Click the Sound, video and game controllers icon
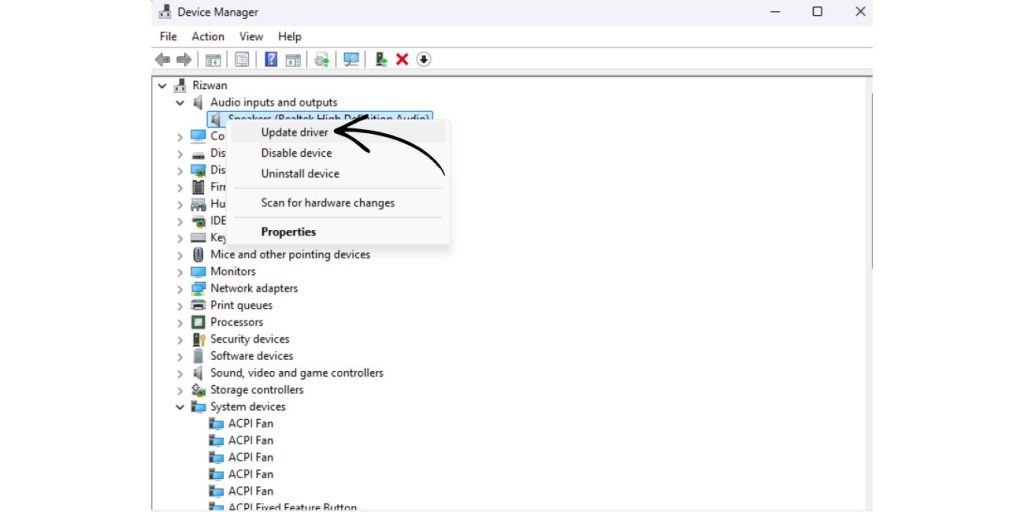Viewport: 1024px width, 512px height. tap(198, 373)
